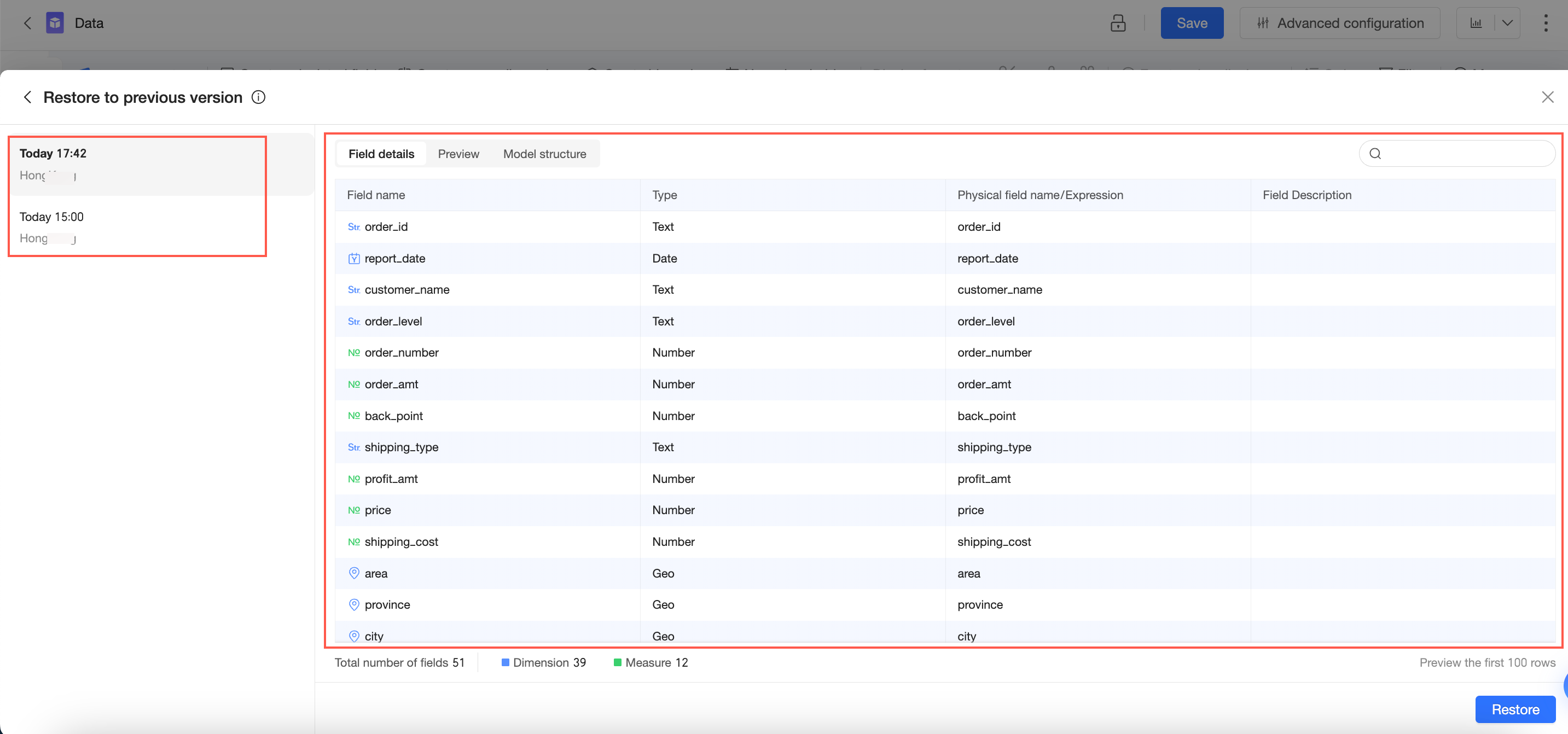Image resolution: width=1568 pixels, height=734 pixels.
Task: Expand the dropdown arrow beside chart button
Action: (1507, 23)
